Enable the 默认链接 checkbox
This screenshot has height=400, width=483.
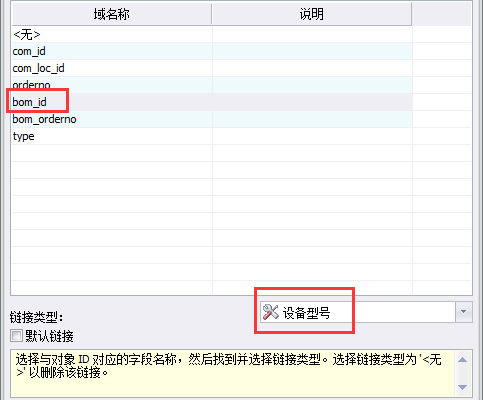(16, 336)
